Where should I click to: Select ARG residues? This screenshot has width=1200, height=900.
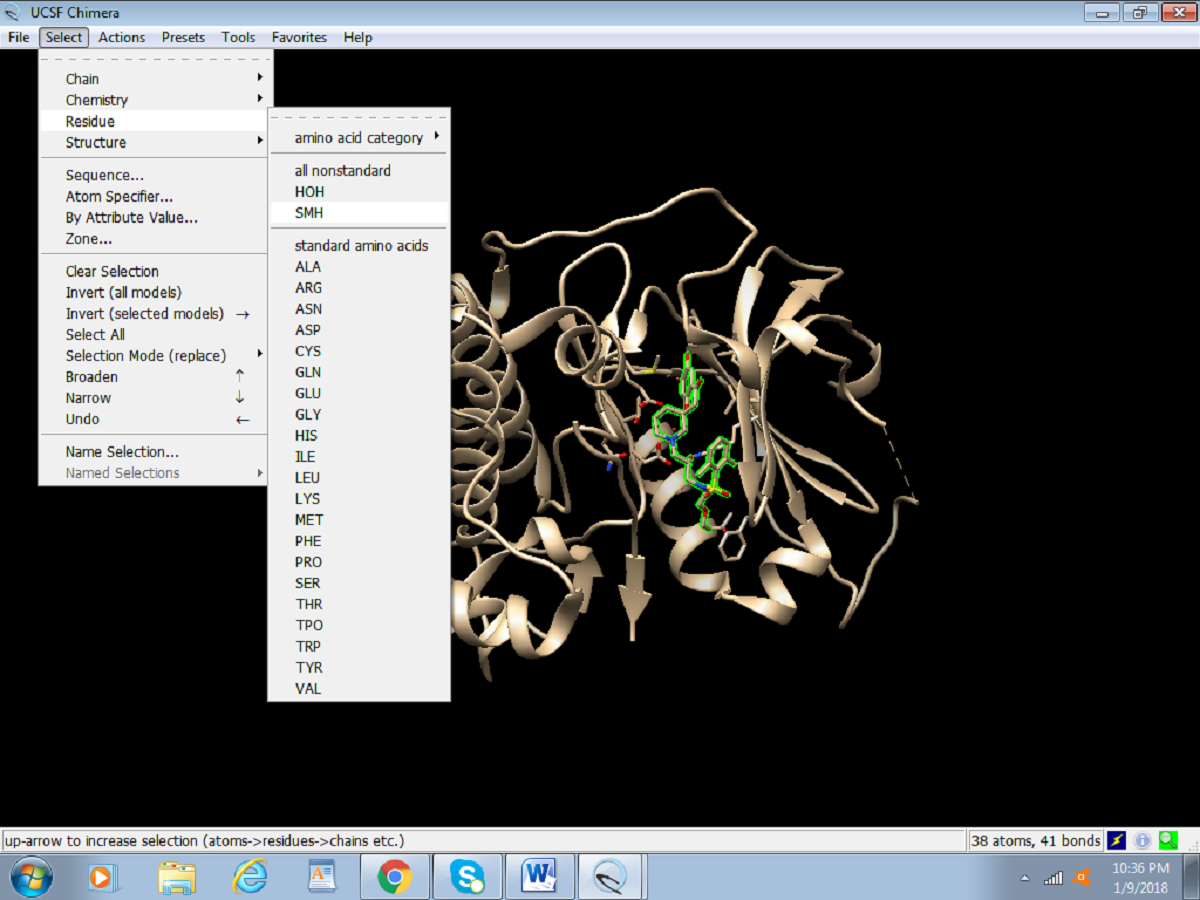point(359,288)
